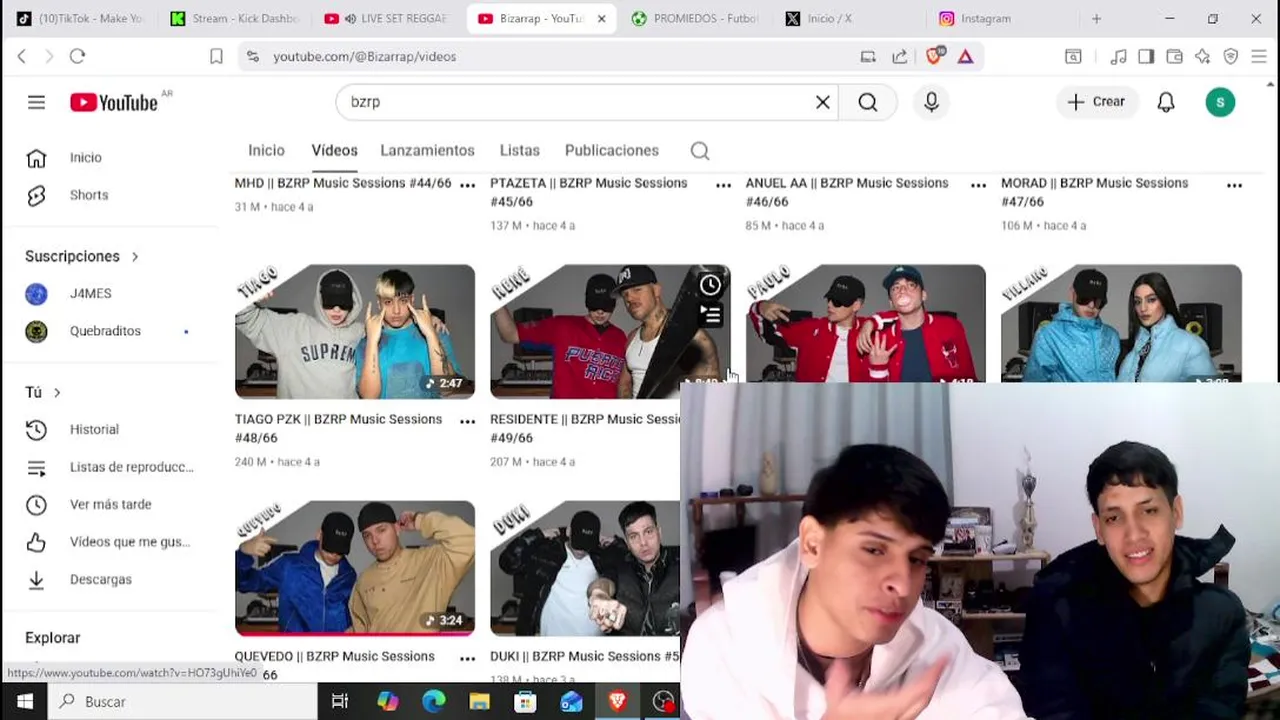This screenshot has width=1280, height=720.
Task: Open more options for PTAZETA session video
Action: [723, 185]
